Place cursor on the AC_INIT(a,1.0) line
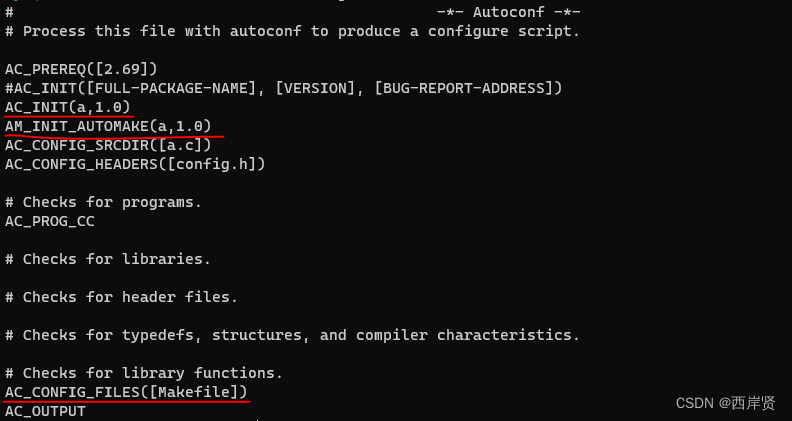Image resolution: width=792 pixels, height=421 pixels. [67, 107]
